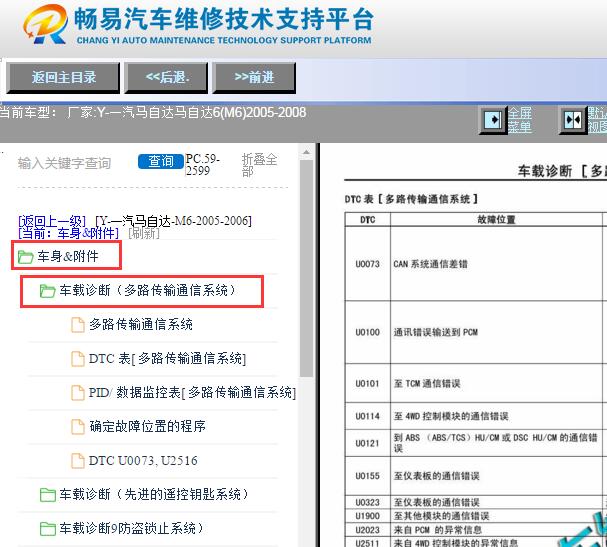Select the 来自 PCM 的异常信息 cell

coord(496,530)
